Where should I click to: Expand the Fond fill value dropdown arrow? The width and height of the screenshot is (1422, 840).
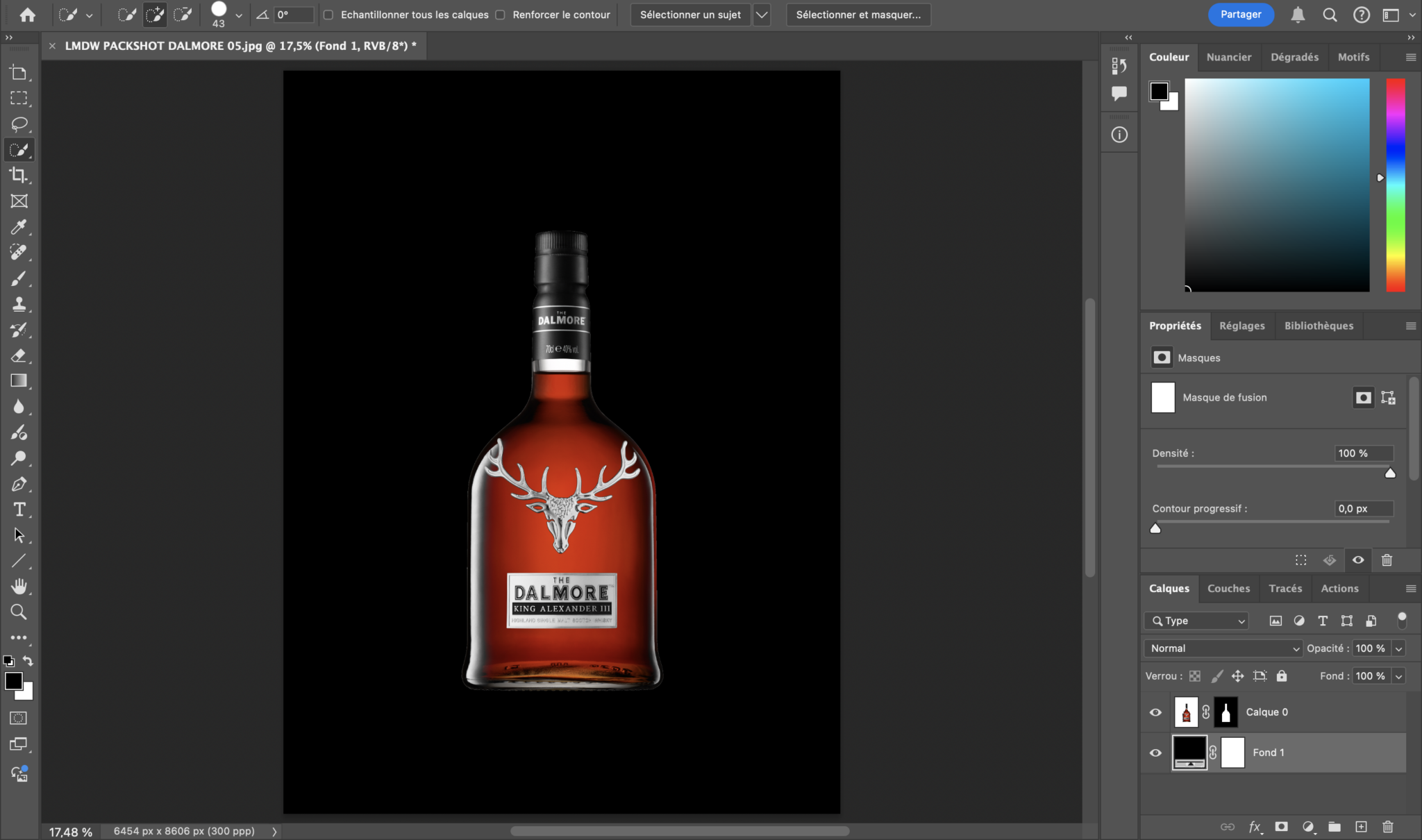pos(1398,676)
